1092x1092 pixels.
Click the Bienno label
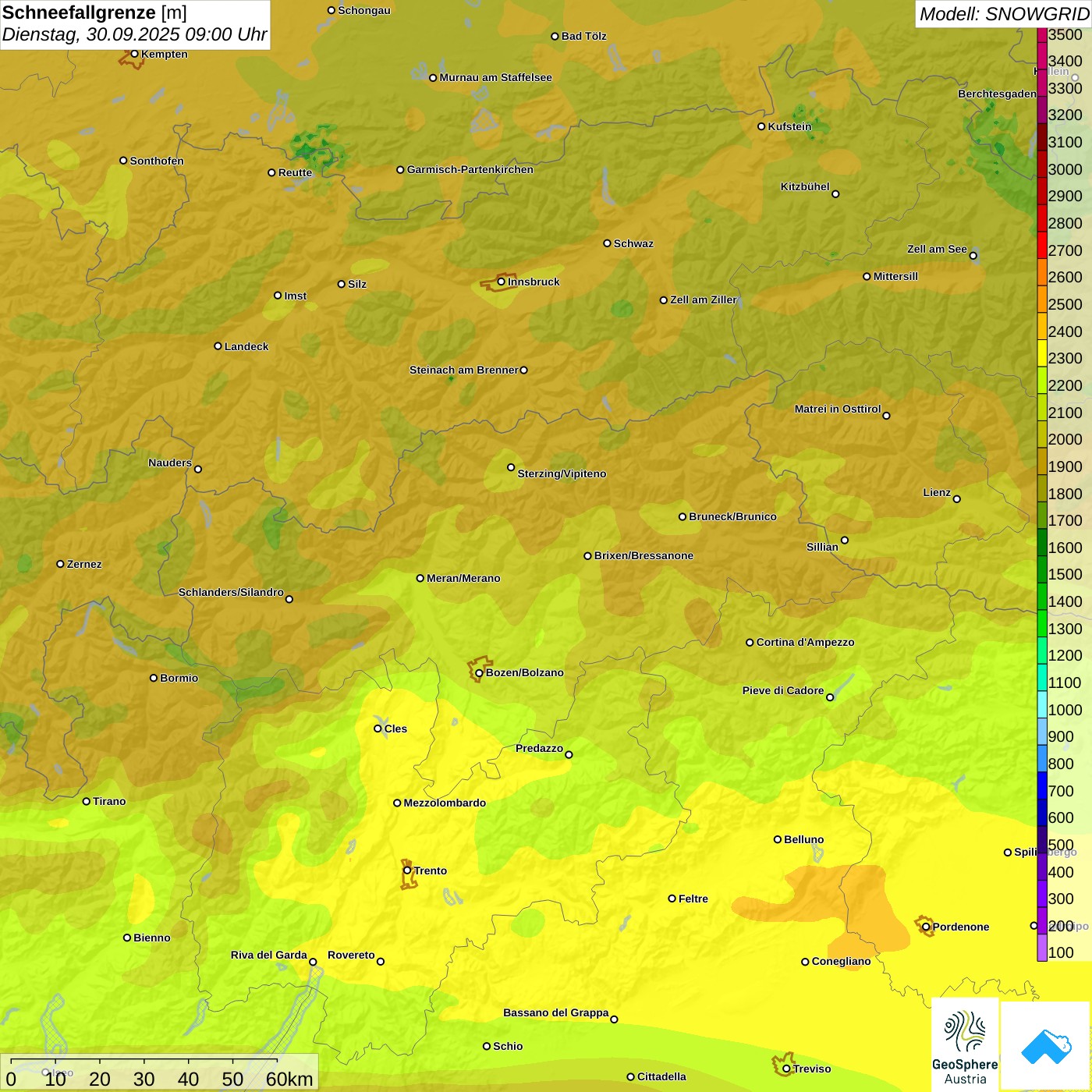152,938
